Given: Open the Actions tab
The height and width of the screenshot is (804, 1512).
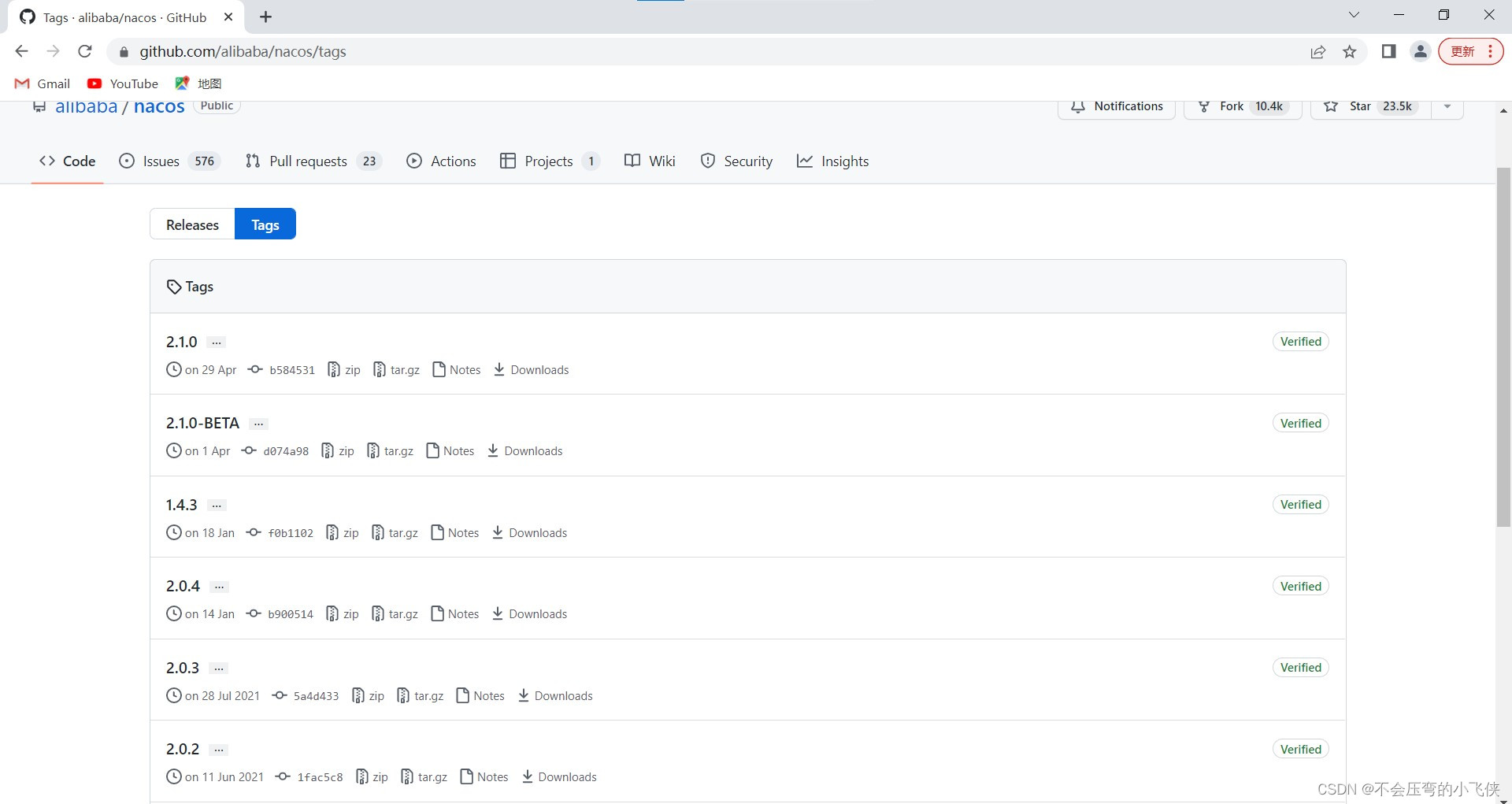Looking at the screenshot, I should 441,161.
